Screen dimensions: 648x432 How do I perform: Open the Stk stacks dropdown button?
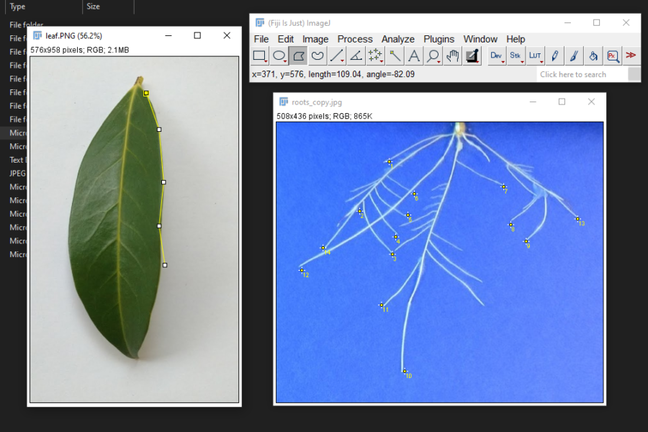click(x=516, y=57)
